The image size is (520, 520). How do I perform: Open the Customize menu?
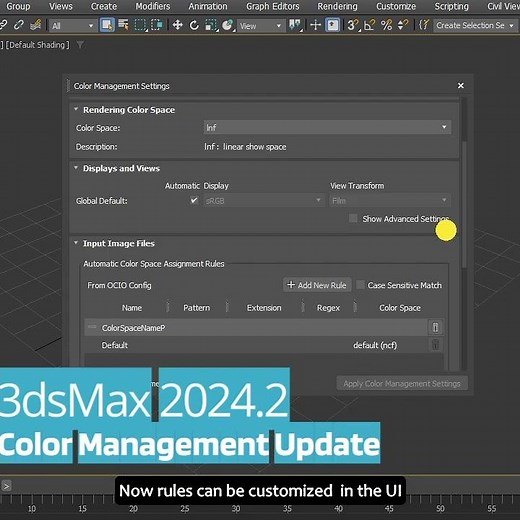coord(396,6)
